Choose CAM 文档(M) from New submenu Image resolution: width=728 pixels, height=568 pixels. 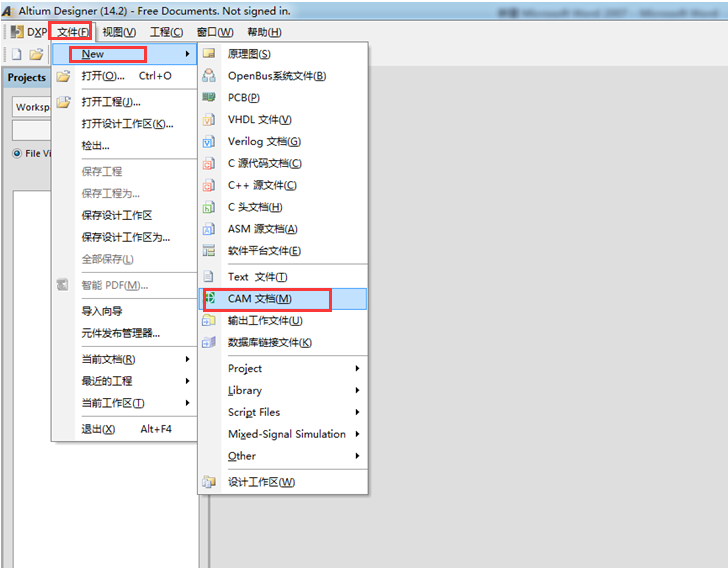pos(283,299)
